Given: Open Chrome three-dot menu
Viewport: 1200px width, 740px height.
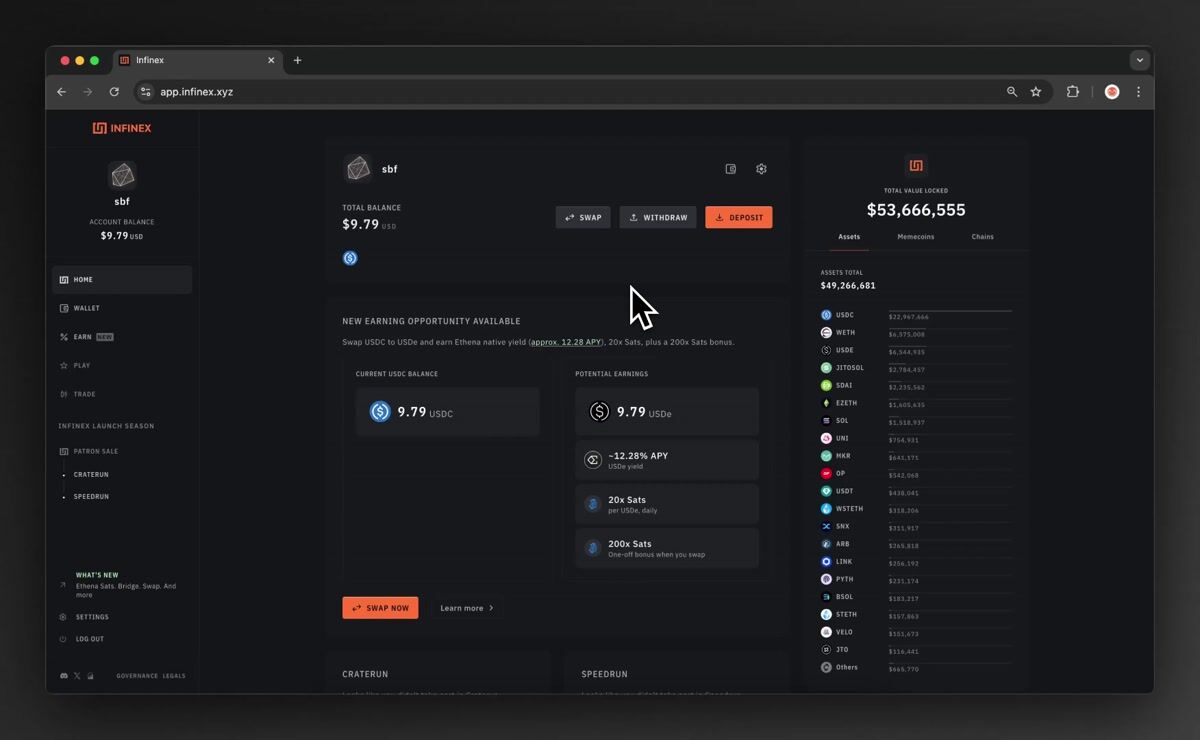Looking at the screenshot, I should 1138,92.
